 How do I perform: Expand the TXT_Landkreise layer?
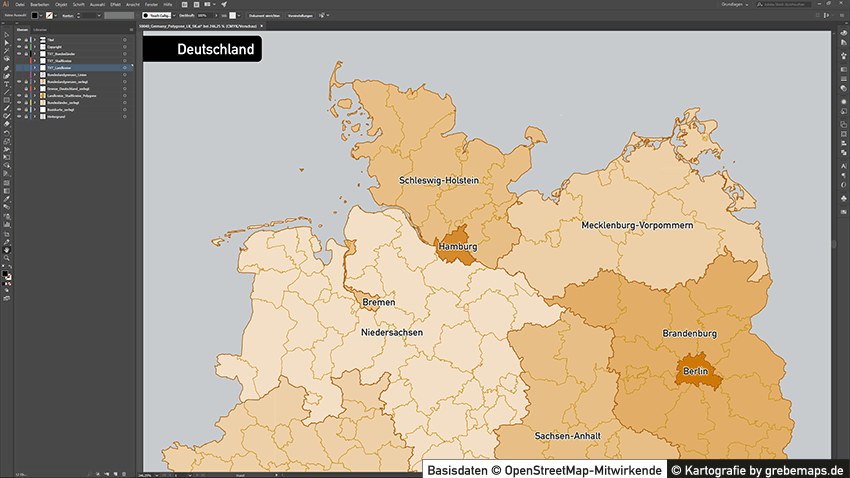33,67
